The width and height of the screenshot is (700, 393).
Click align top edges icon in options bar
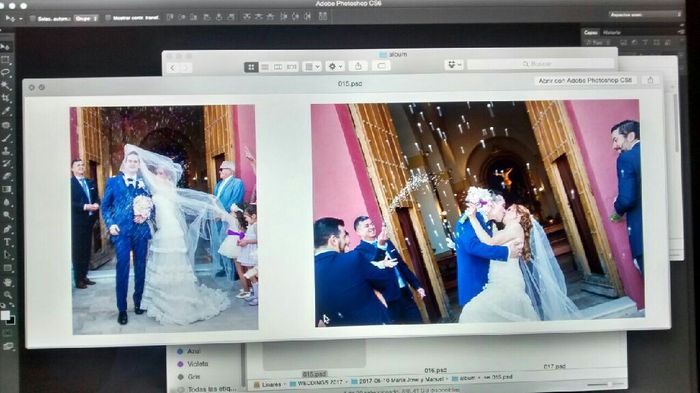(170, 17)
